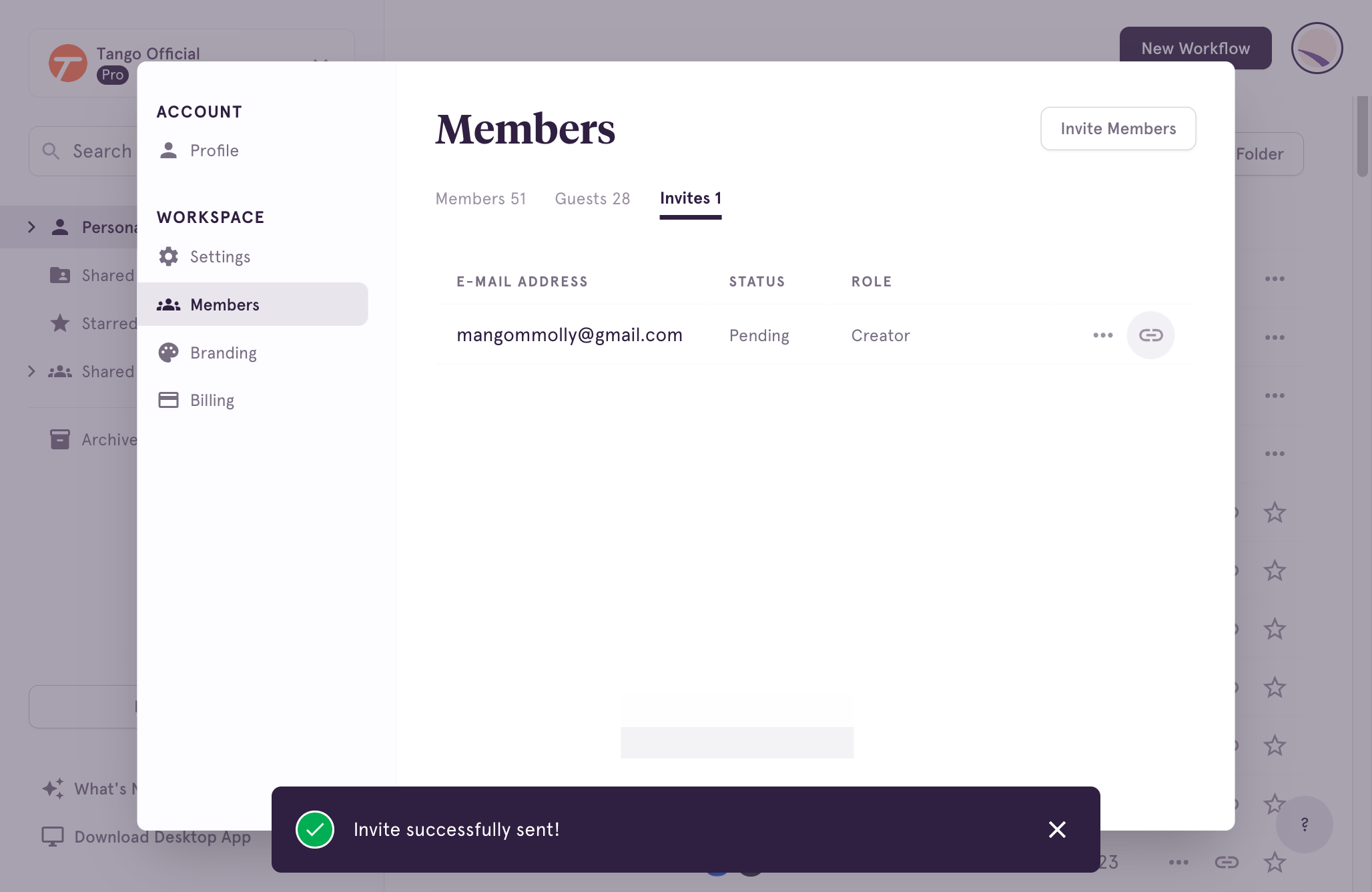This screenshot has width=1372, height=892.
Task: Click the Settings gear icon
Action: tap(168, 257)
